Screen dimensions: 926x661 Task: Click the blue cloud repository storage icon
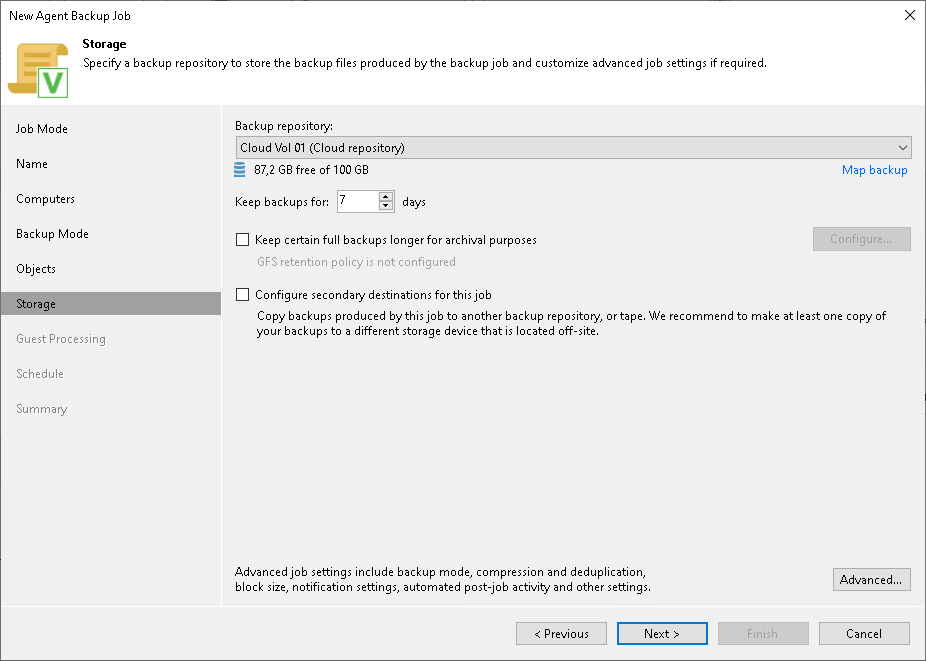tap(239, 170)
